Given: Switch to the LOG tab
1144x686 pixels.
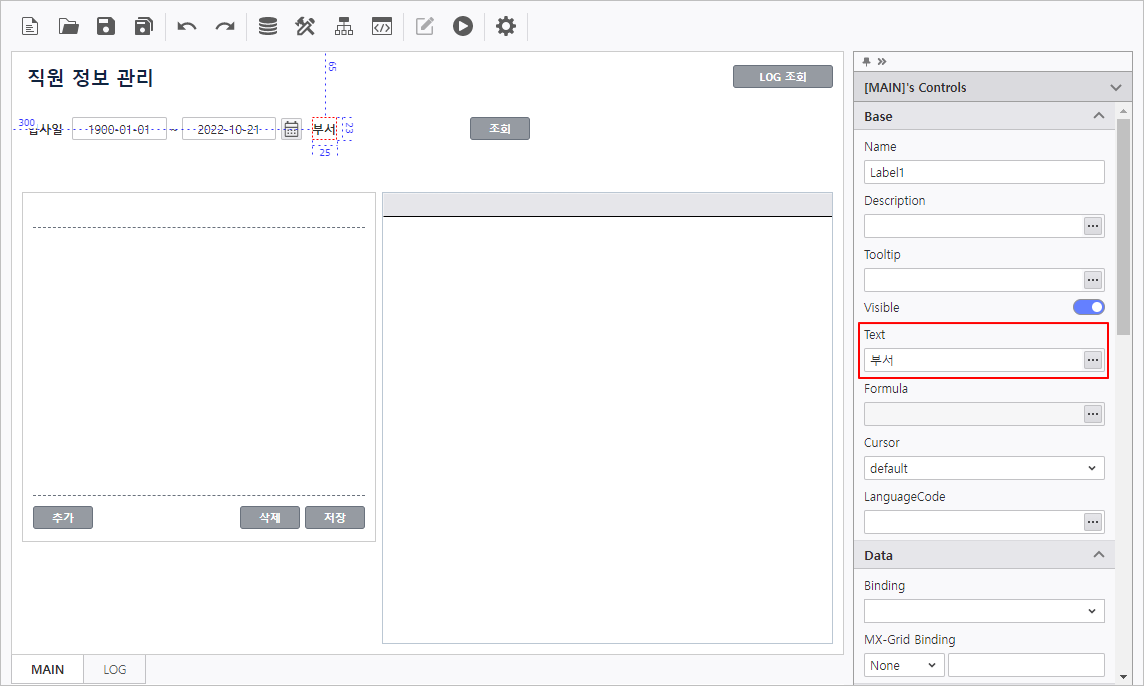Looking at the screenshot, I should coord(115,669).
